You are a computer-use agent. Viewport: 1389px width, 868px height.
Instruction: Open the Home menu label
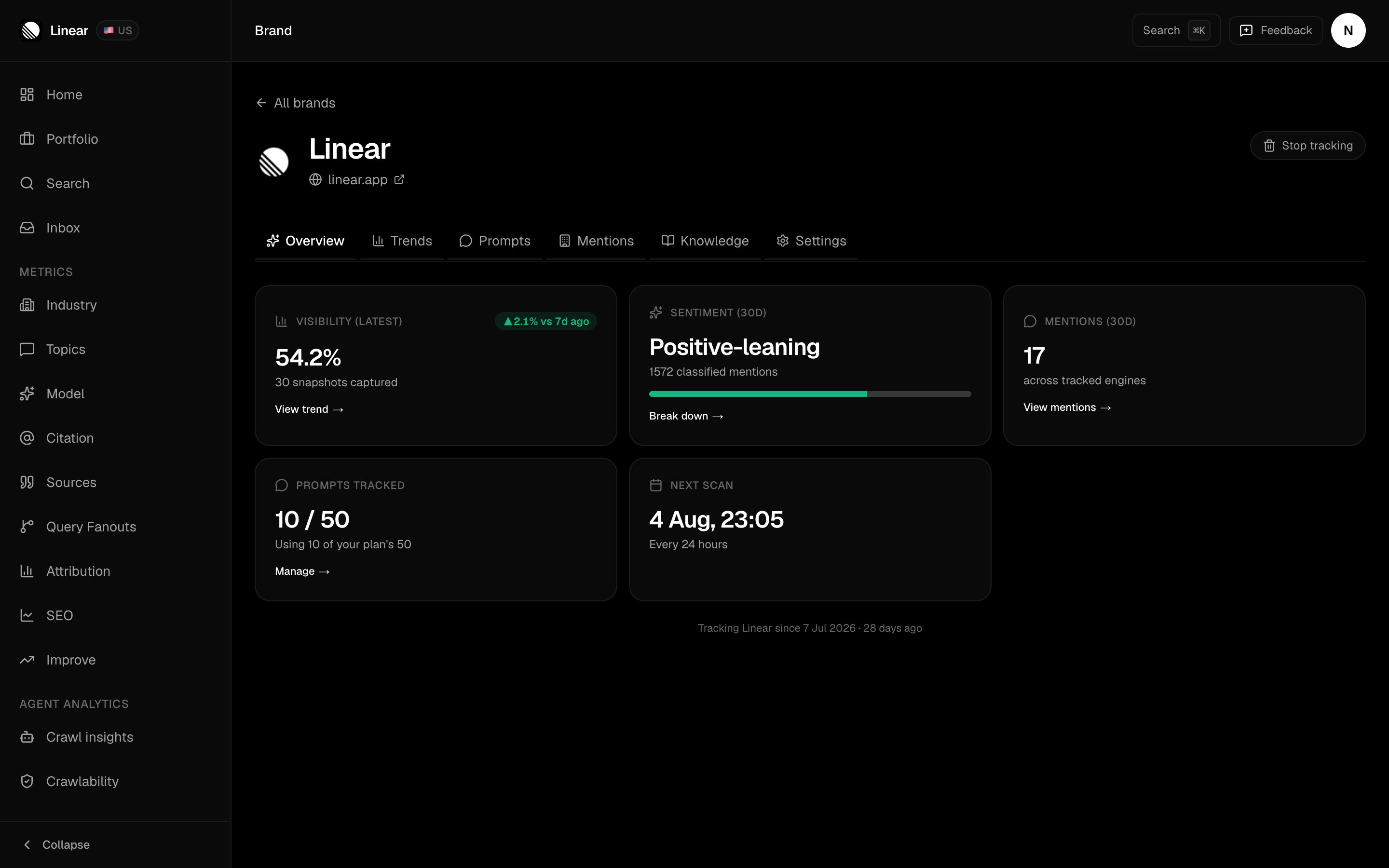(x=64, y=95)
